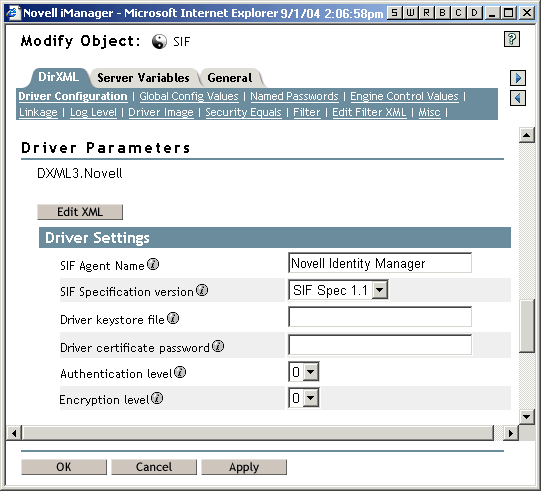Click the Internet Explorer title bar icon
The image size is (541, 491).
pyautogui.click(x=13, y=13)
